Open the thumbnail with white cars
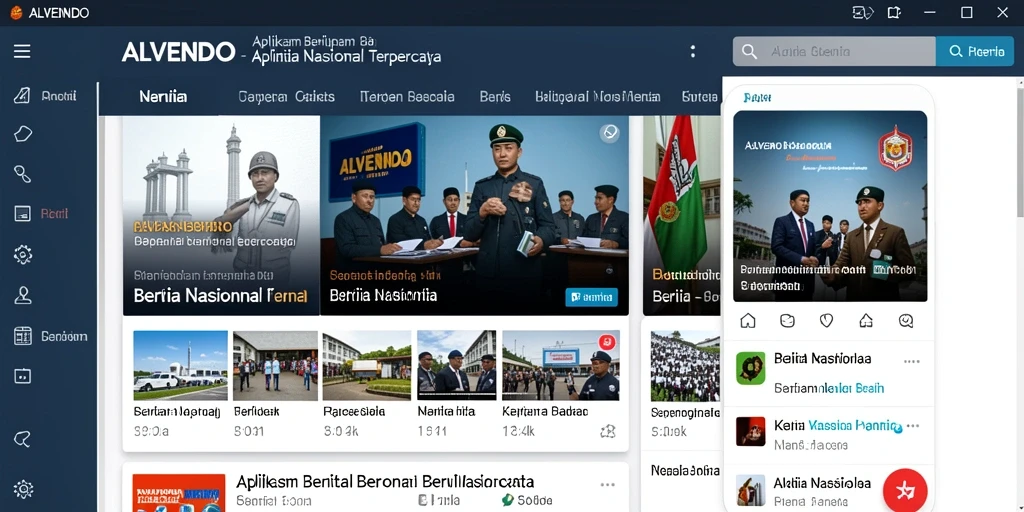The height and width of the screenshot is (512, 1024). [x=181, y=366]
